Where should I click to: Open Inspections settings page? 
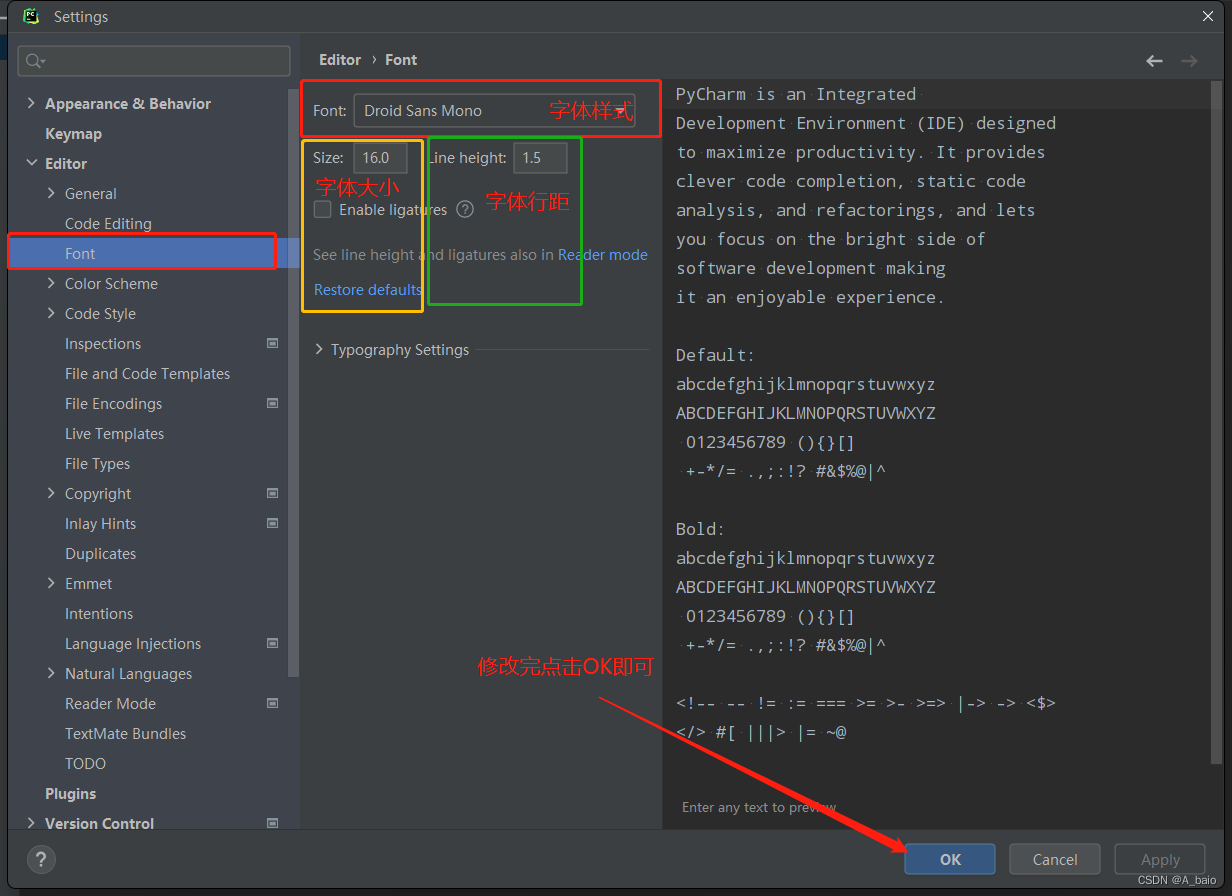[x=103, y=343]
